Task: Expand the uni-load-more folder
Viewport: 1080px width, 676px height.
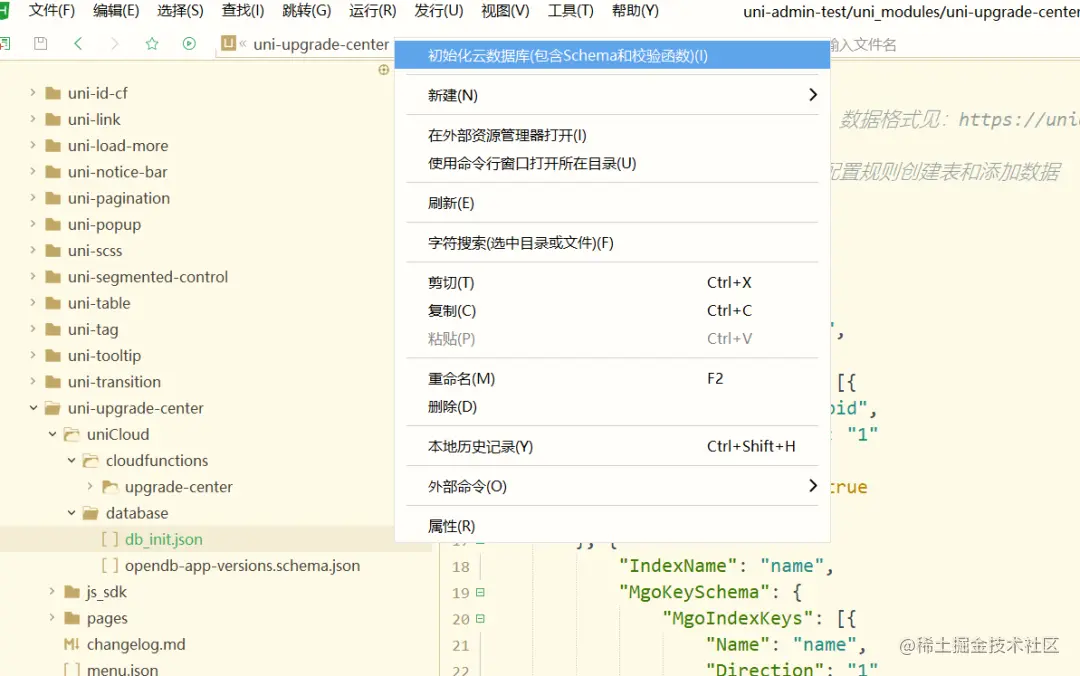Action: pyautogui.click(x=32, y=145)
